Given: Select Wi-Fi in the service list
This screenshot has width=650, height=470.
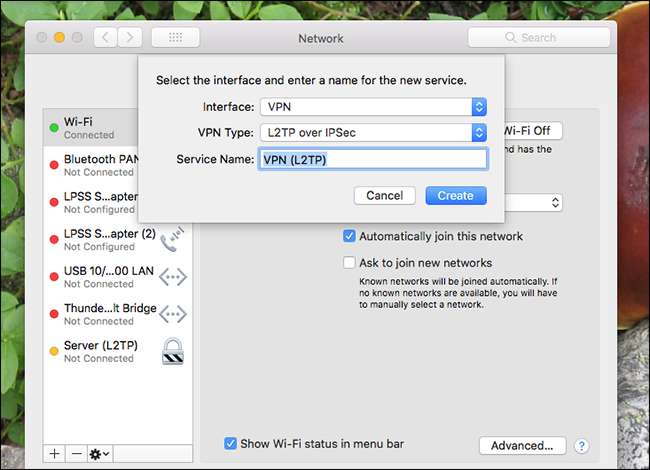Looking at the screenshot, I should [x=91, y=128].
